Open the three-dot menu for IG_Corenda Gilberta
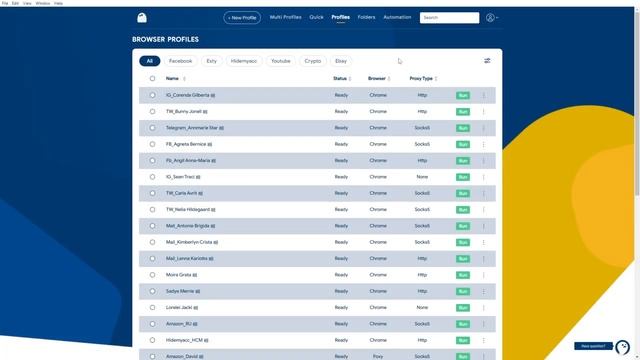Screen dimensions: 640x360 [484, 95]
